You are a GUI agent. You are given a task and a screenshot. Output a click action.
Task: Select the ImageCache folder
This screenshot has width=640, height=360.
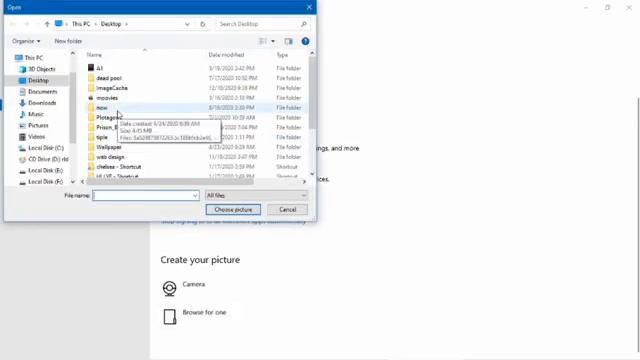[x=112, y=88]
